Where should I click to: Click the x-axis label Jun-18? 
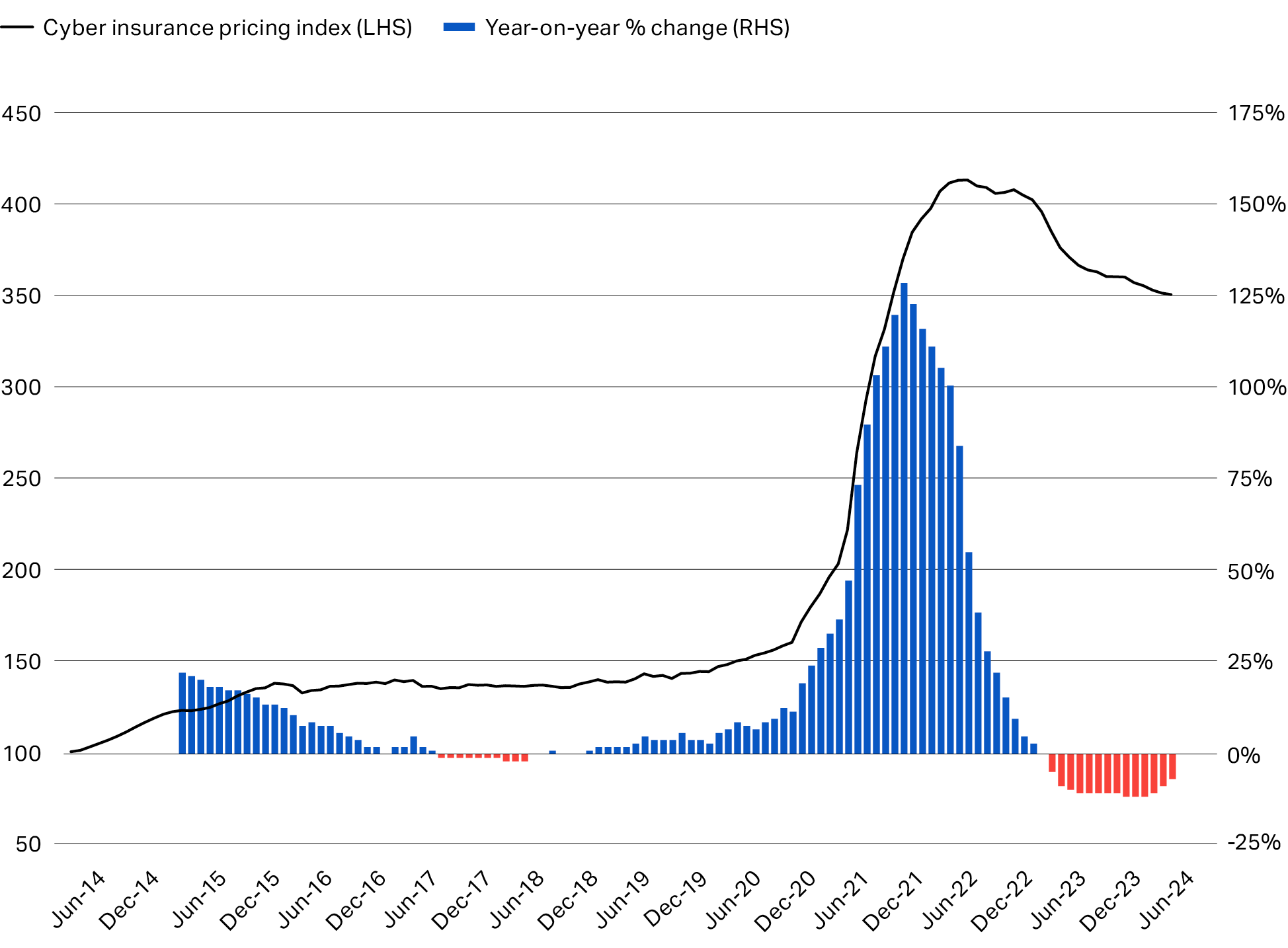pyautogui.click(x=517, y=899)
